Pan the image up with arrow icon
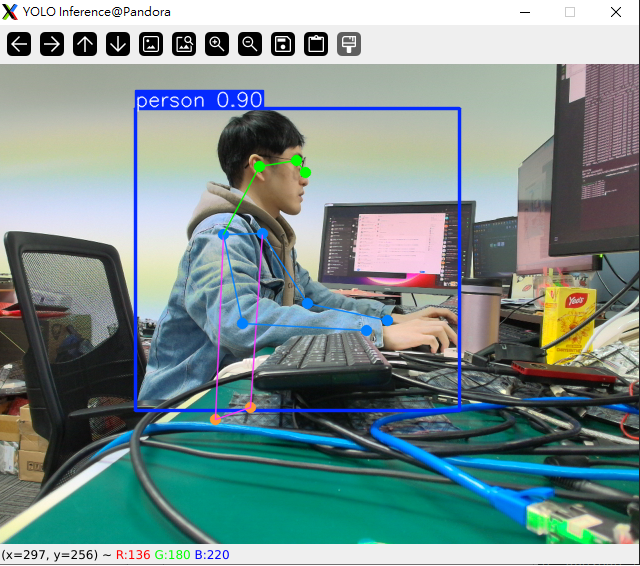 coord(85,44)
